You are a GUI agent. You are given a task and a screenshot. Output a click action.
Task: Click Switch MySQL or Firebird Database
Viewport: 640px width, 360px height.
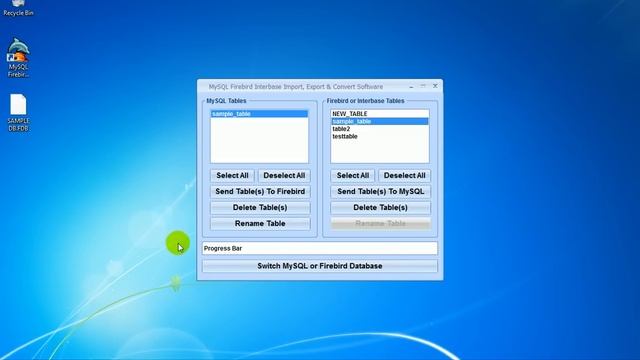coord(320,266)
